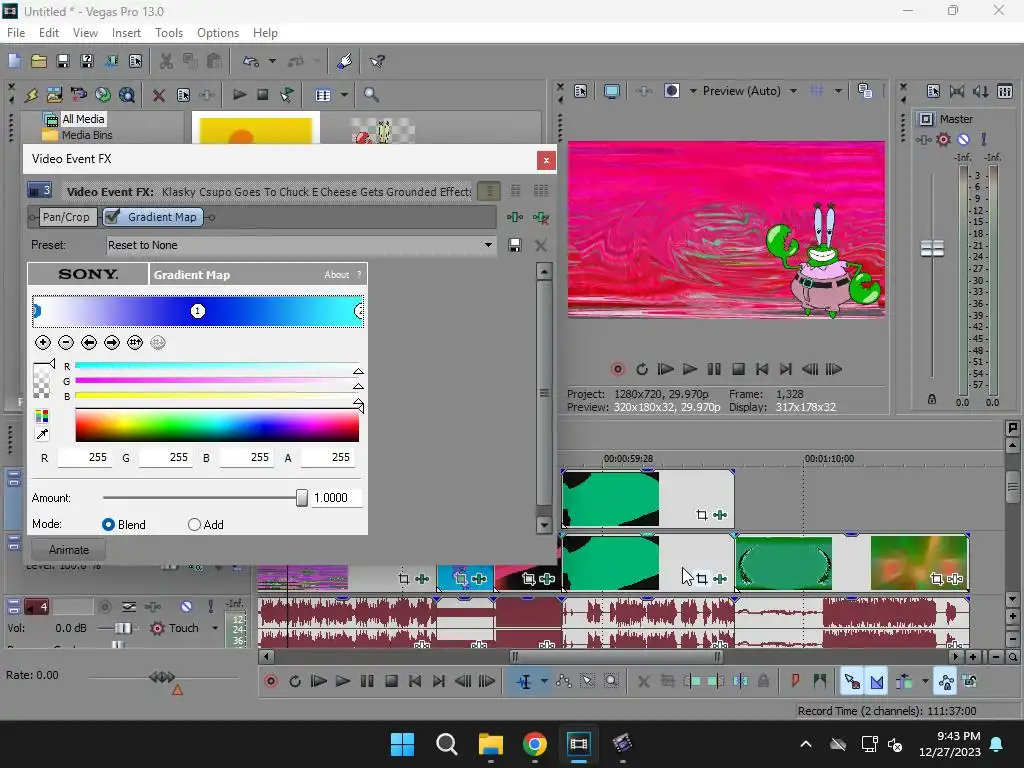Remove the color point with the minus icon
This screenshot has width=1024, height=768.
click(66, 342)
